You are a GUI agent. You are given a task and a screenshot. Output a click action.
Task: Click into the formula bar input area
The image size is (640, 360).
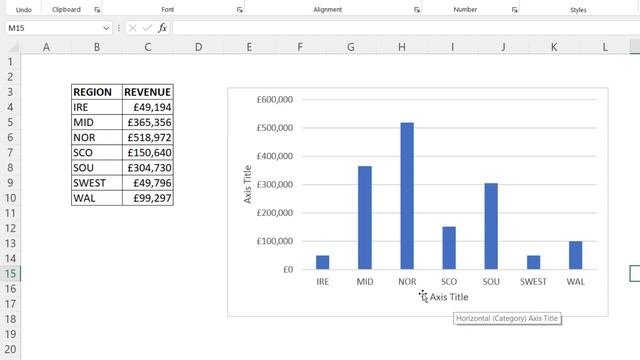[406, 28]
